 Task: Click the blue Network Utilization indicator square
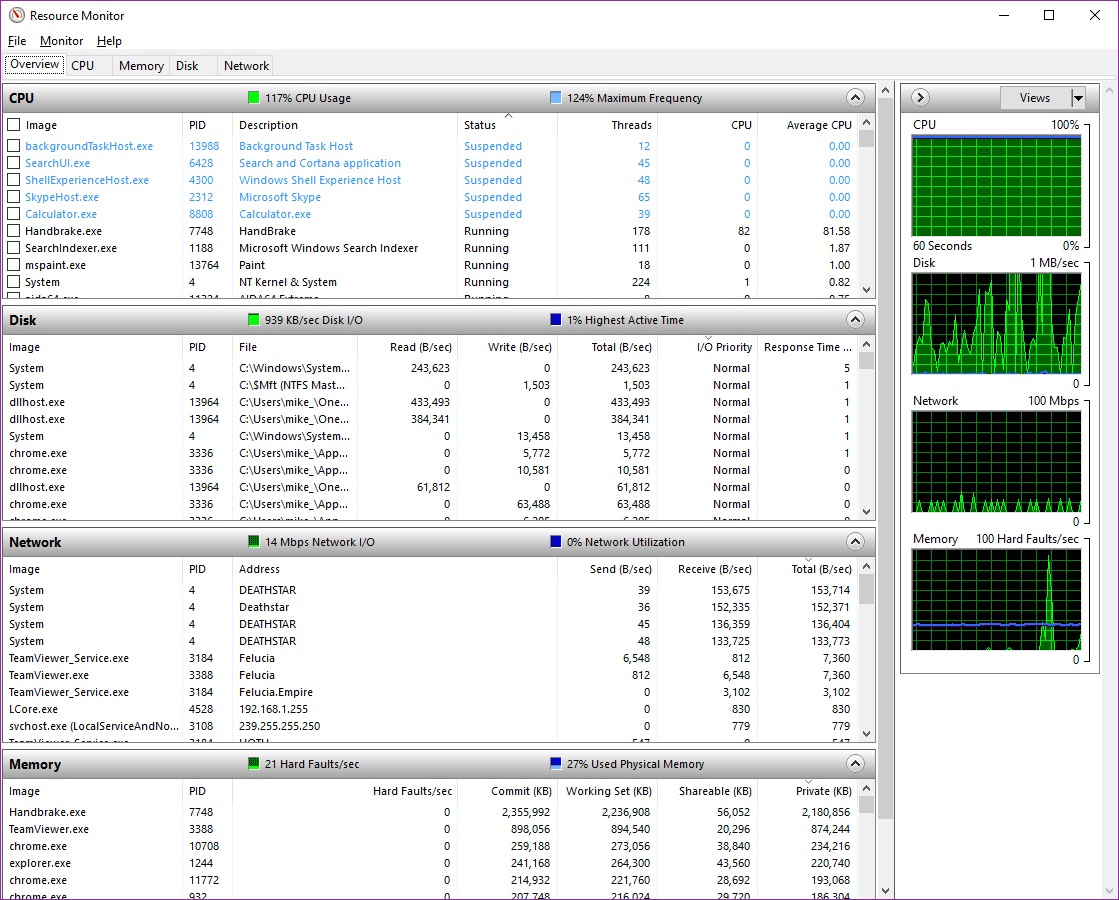coord(556,542)
